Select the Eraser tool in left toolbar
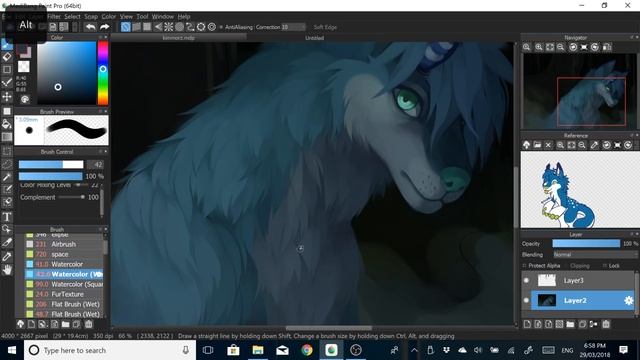The image size is (640, 360). point(7,57)
